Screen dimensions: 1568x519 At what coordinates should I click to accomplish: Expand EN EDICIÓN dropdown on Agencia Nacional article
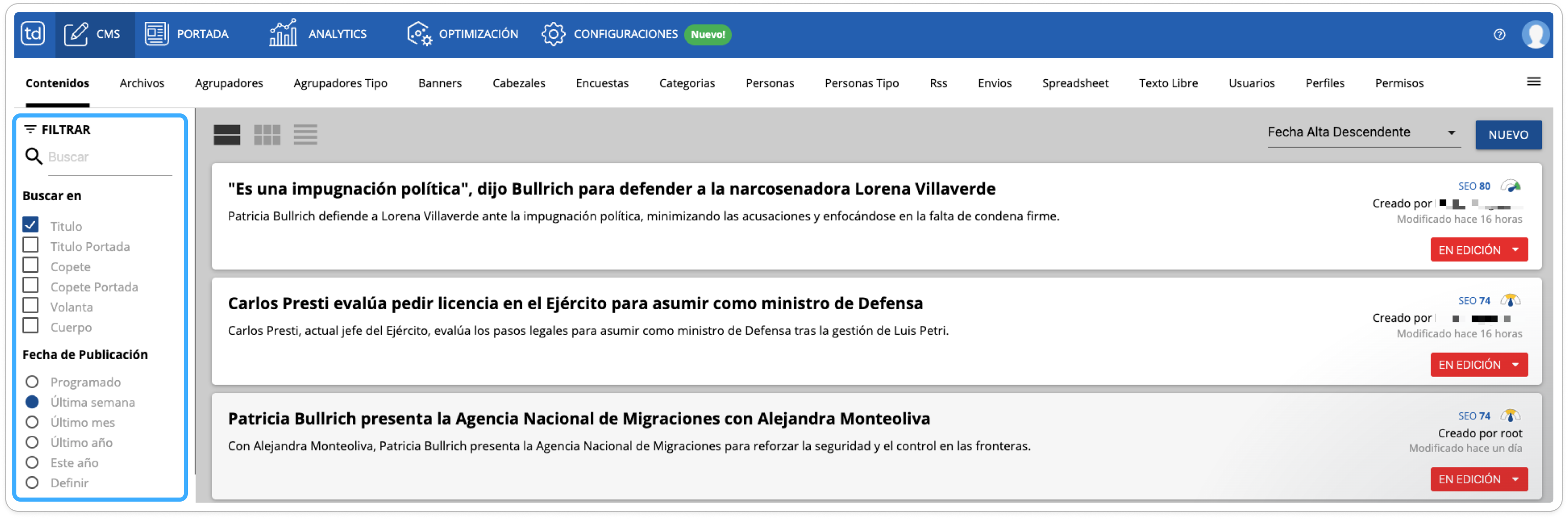1515,479
